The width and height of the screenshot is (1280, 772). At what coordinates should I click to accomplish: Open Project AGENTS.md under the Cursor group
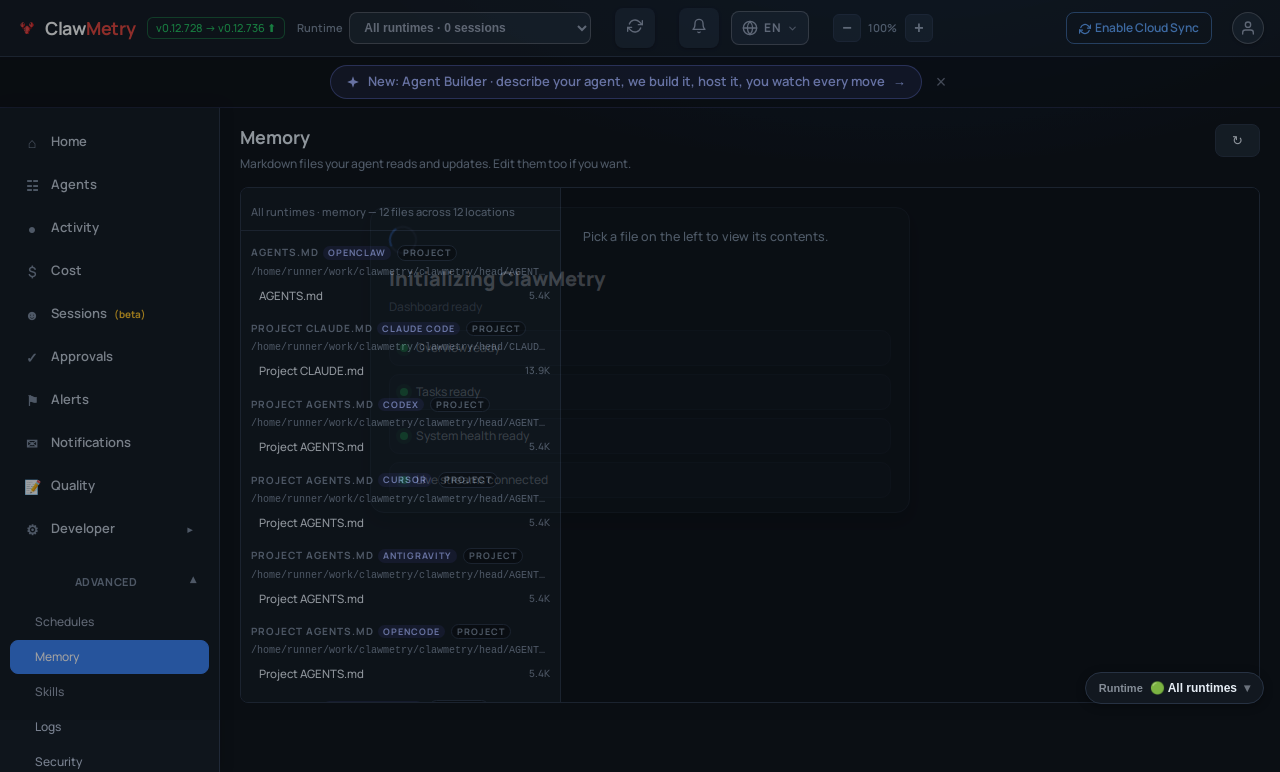click(x=400, y=523)
